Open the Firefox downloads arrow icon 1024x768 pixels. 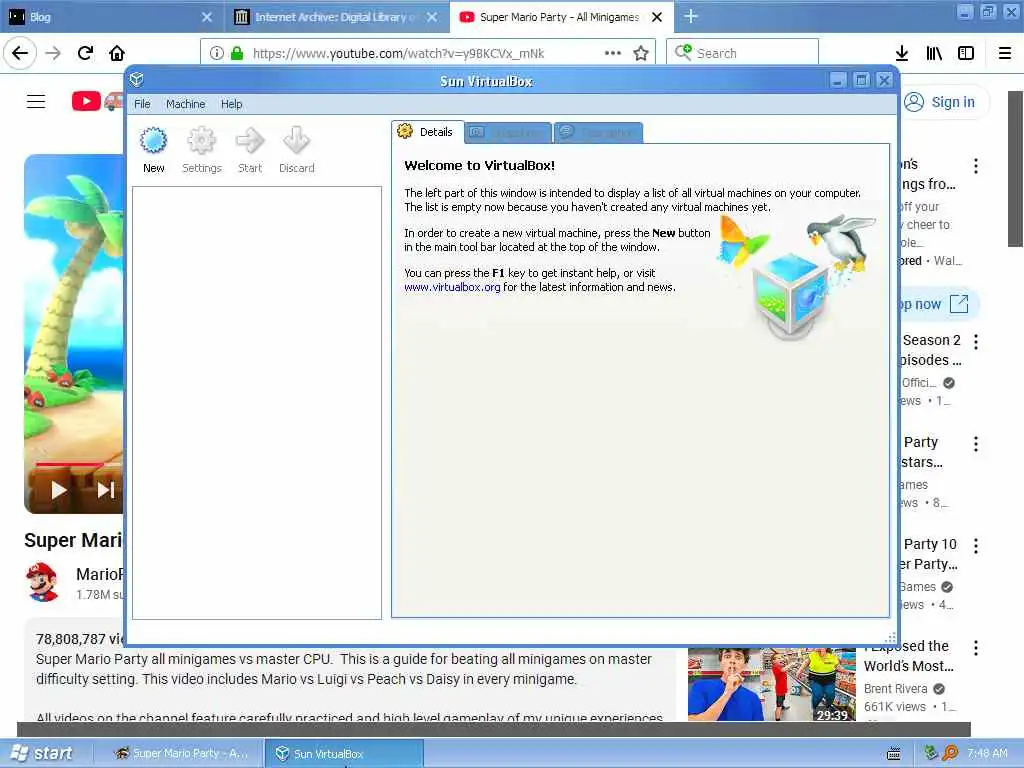pyautogui.click(x=902, y=53)
